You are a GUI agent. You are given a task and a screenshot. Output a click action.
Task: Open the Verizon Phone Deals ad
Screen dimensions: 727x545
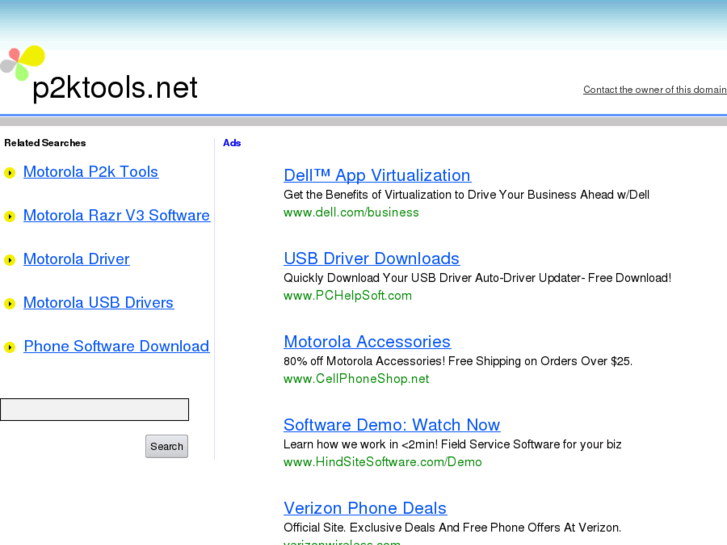(365, 508)
